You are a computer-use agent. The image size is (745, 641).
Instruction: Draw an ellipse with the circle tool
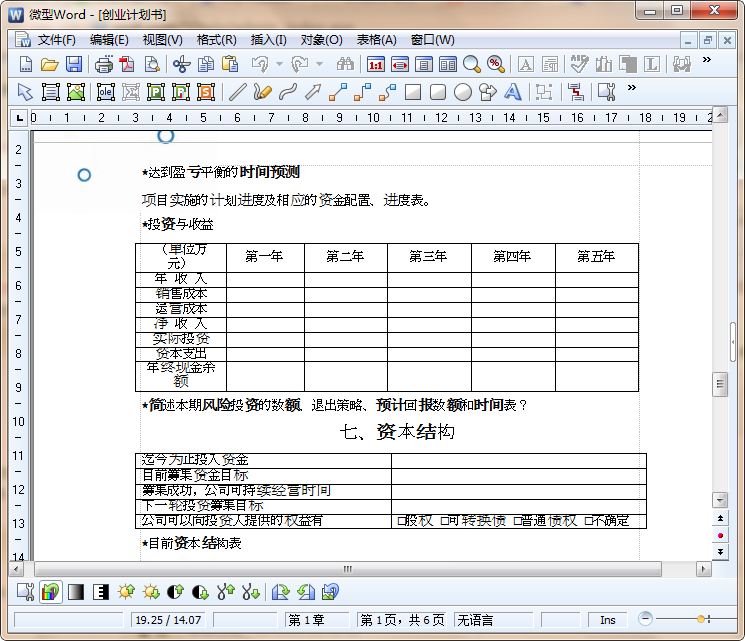463,92
